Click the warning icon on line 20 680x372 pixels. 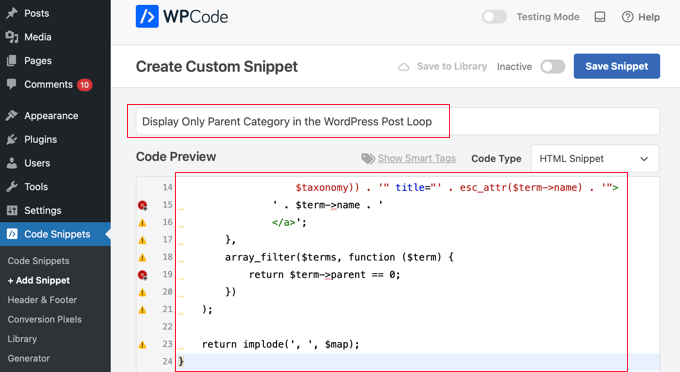[x=142, y=293]
